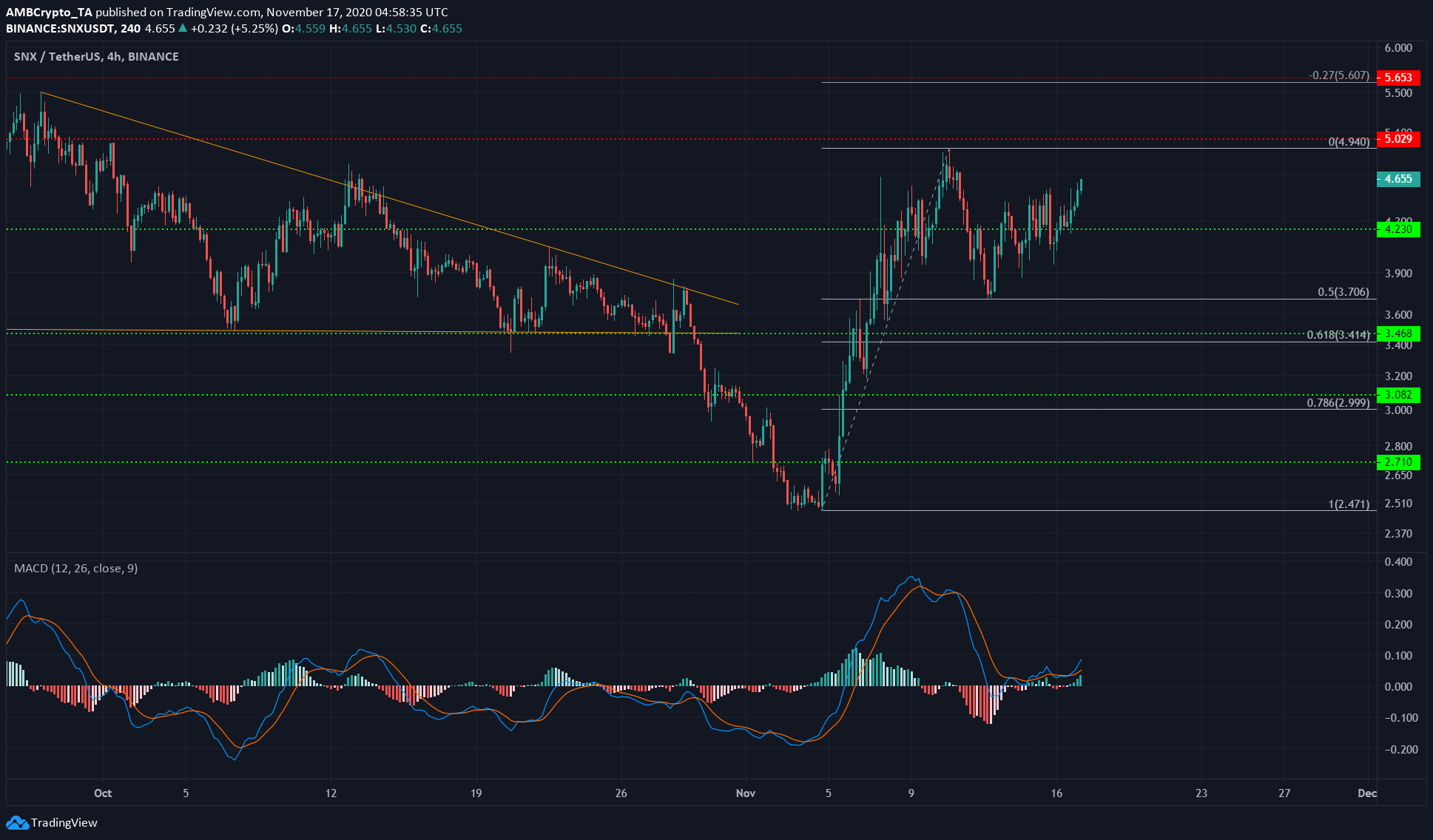Click the AMBCrypto_TA publisher name
The image size is (1433, 840).
click(x=49, y=13)
